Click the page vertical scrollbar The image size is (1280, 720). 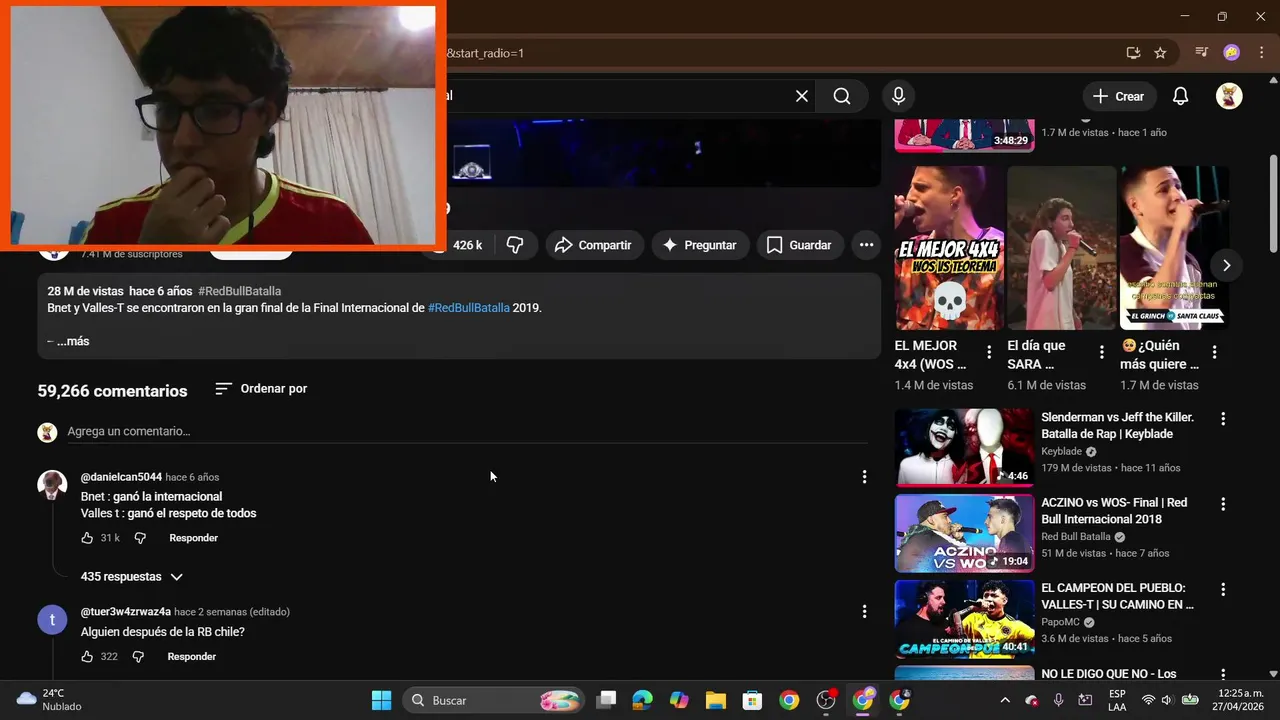[1273, 203]
